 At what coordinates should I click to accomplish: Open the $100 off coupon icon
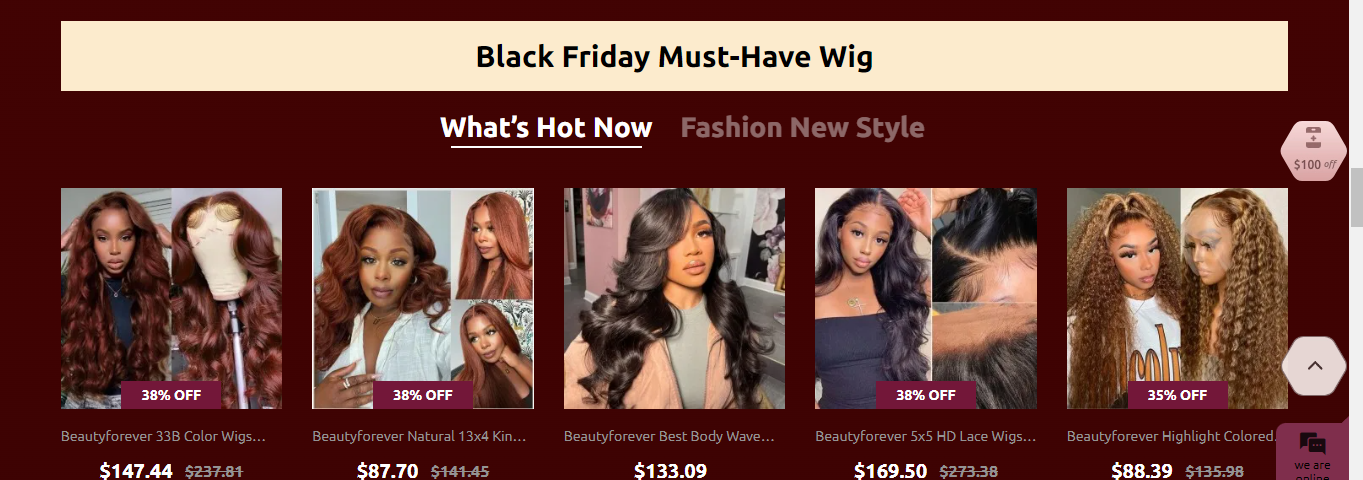coord(1313,151)
